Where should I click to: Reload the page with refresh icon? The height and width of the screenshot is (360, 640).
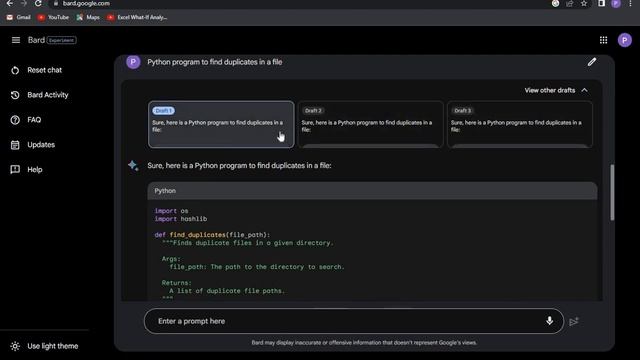click(x=38, y=3)
